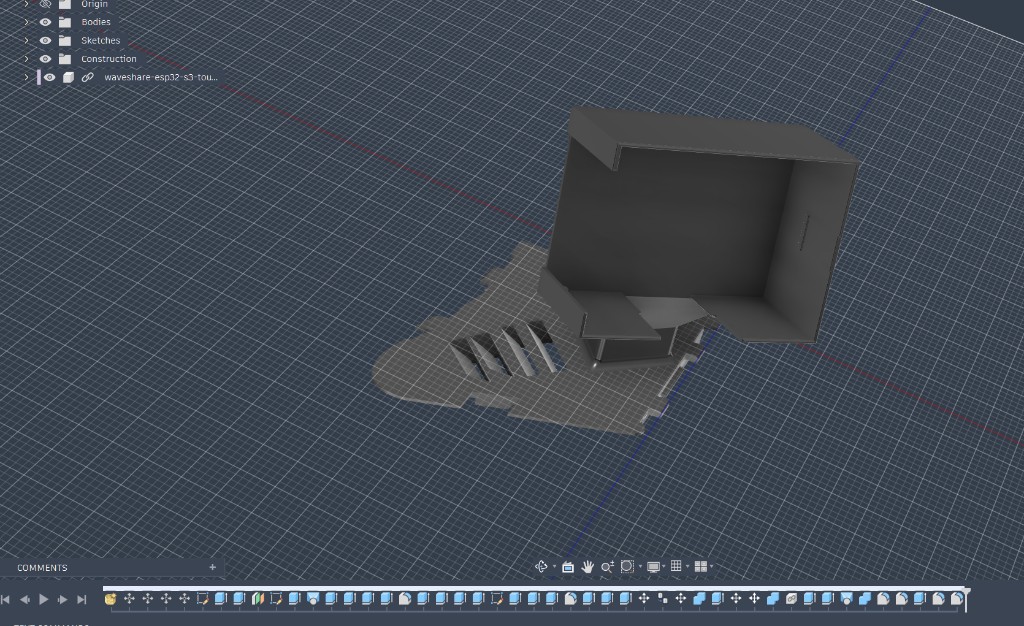This screenshot has width=1024, height=626.
Task: Expand the Sketches folder
Action: click(x=26, y=40)
